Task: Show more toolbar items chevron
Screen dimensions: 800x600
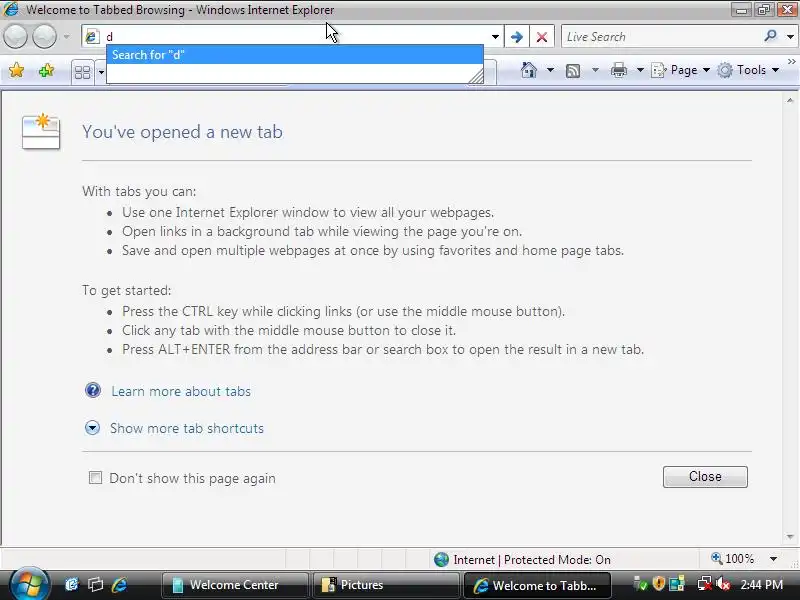Action: click(792, 61)
